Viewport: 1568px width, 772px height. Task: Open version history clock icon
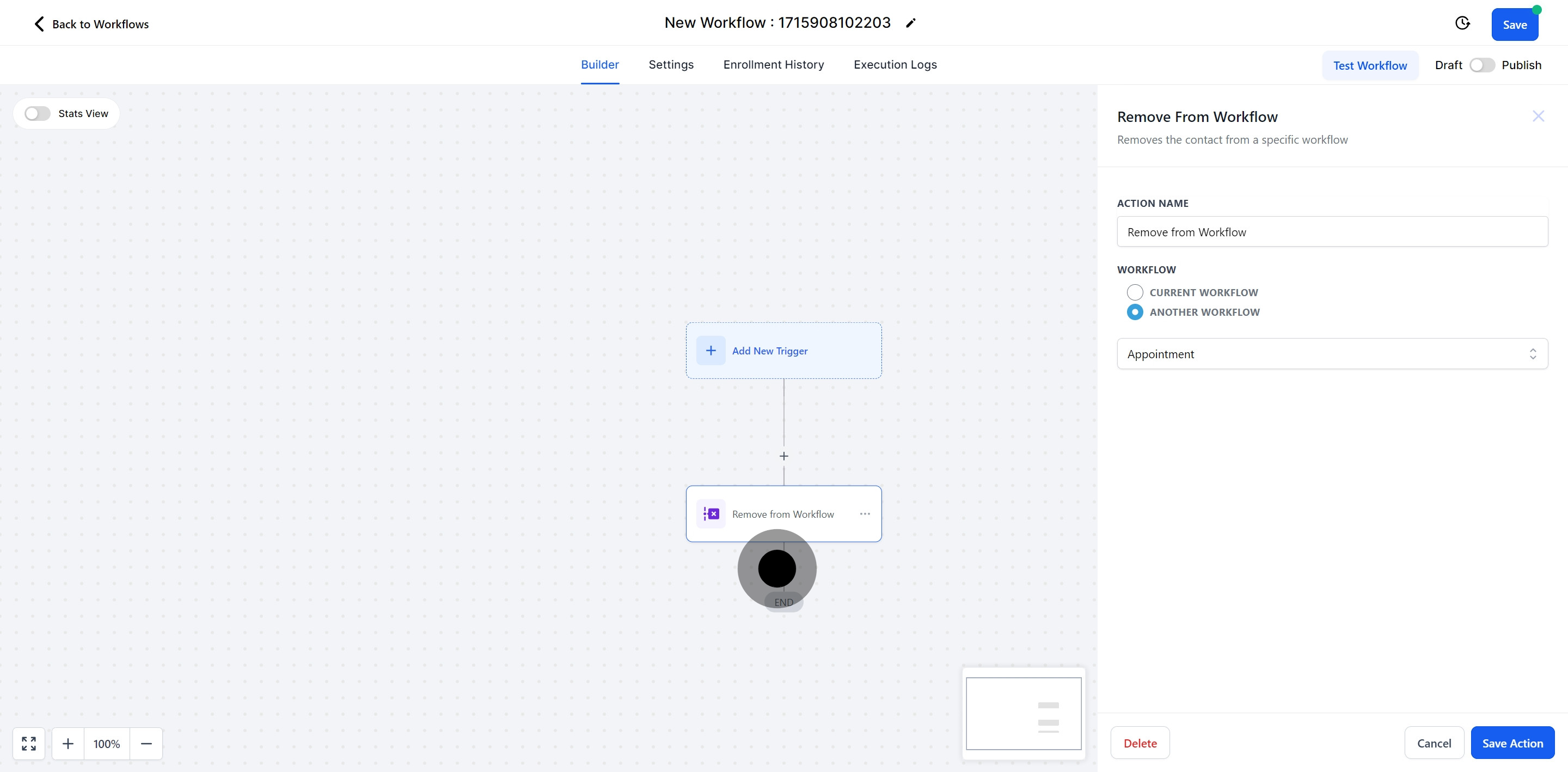pyautogui.click(x=1462, y=23)
